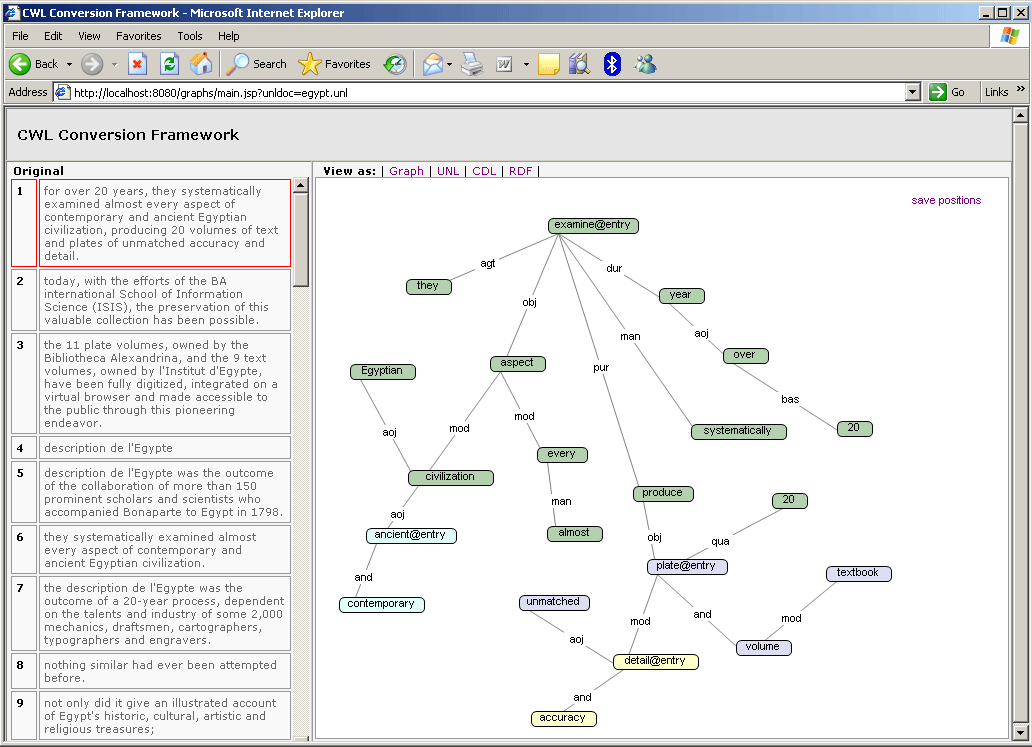The height and width of the screenshot is (747, 1032).
Task: Expand the Mail options dropdown arrow
Action: [450, 64]
